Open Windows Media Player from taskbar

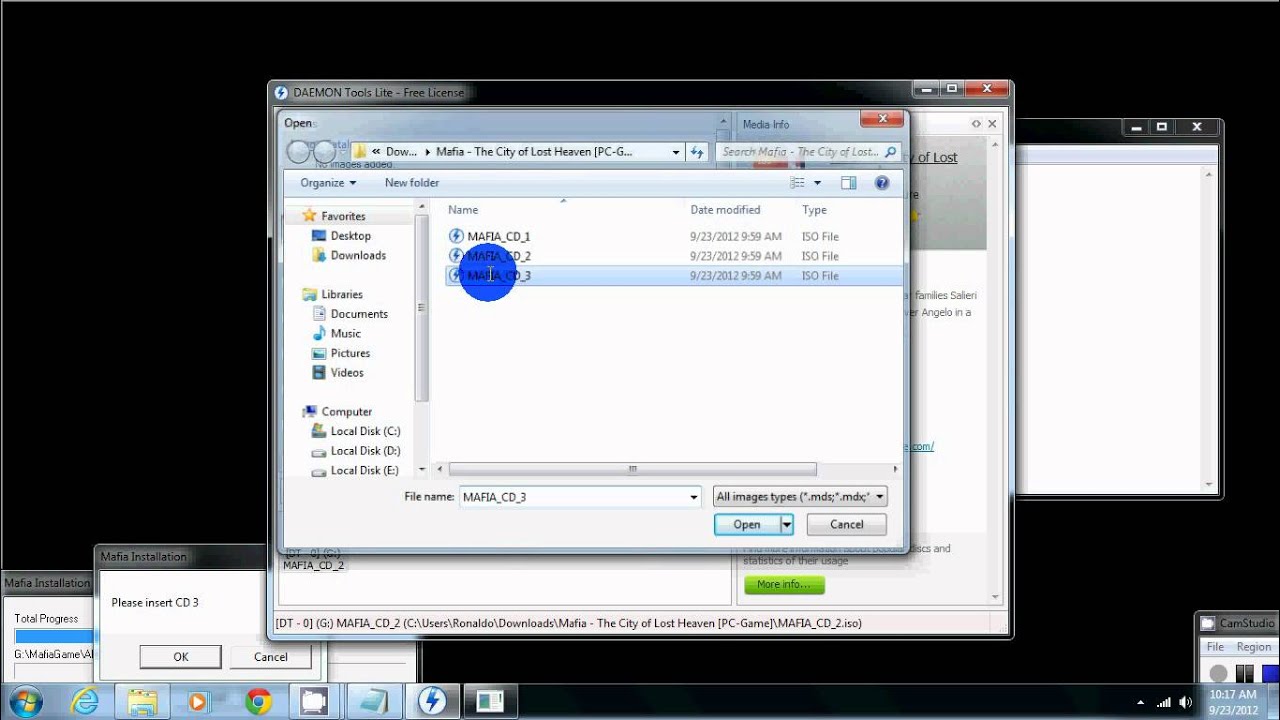coord(199,701)
